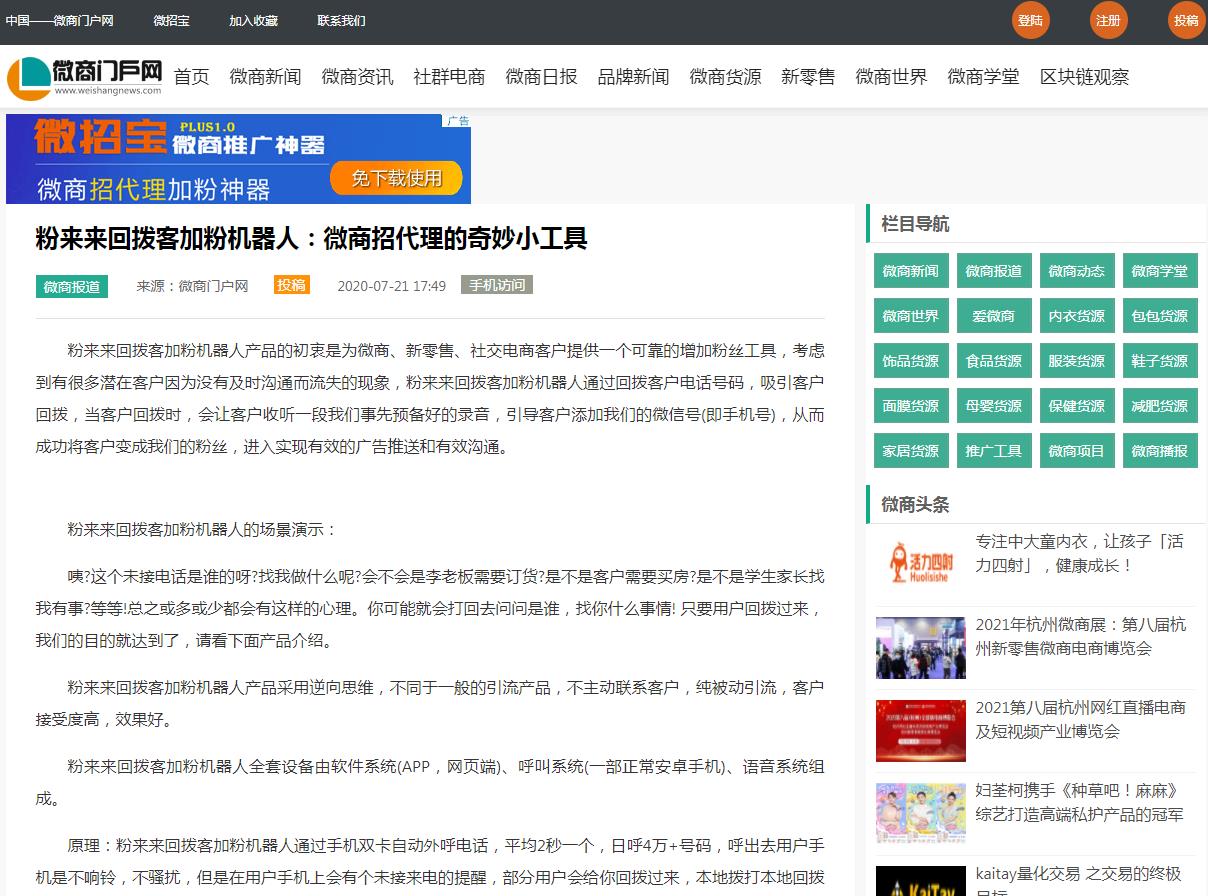This screenshot has height=896, width=1208.
Task: Open headline 妇荃柯携手《种草吧！麻麻》
Action: pos(1080,802)
